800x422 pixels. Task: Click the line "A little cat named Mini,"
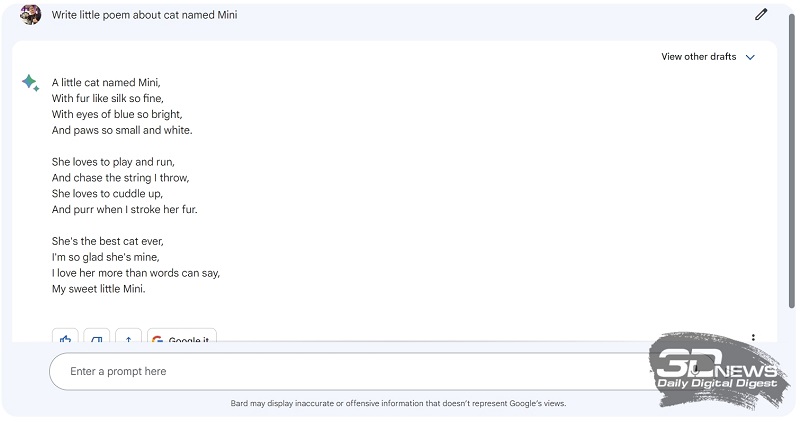click(106, 82)
